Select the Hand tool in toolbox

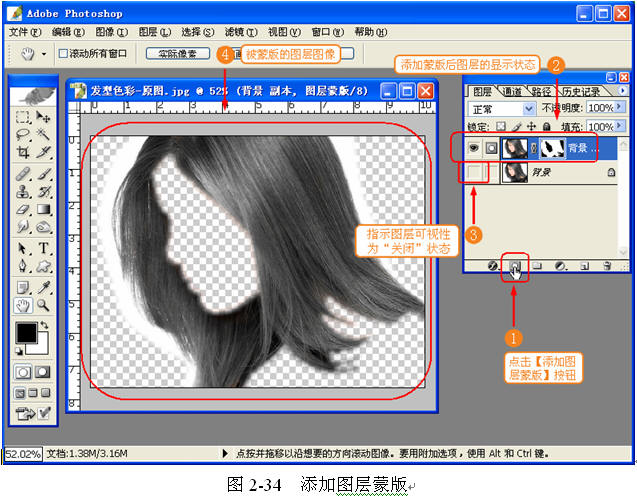pyautogui.click(x=23, y=305)
